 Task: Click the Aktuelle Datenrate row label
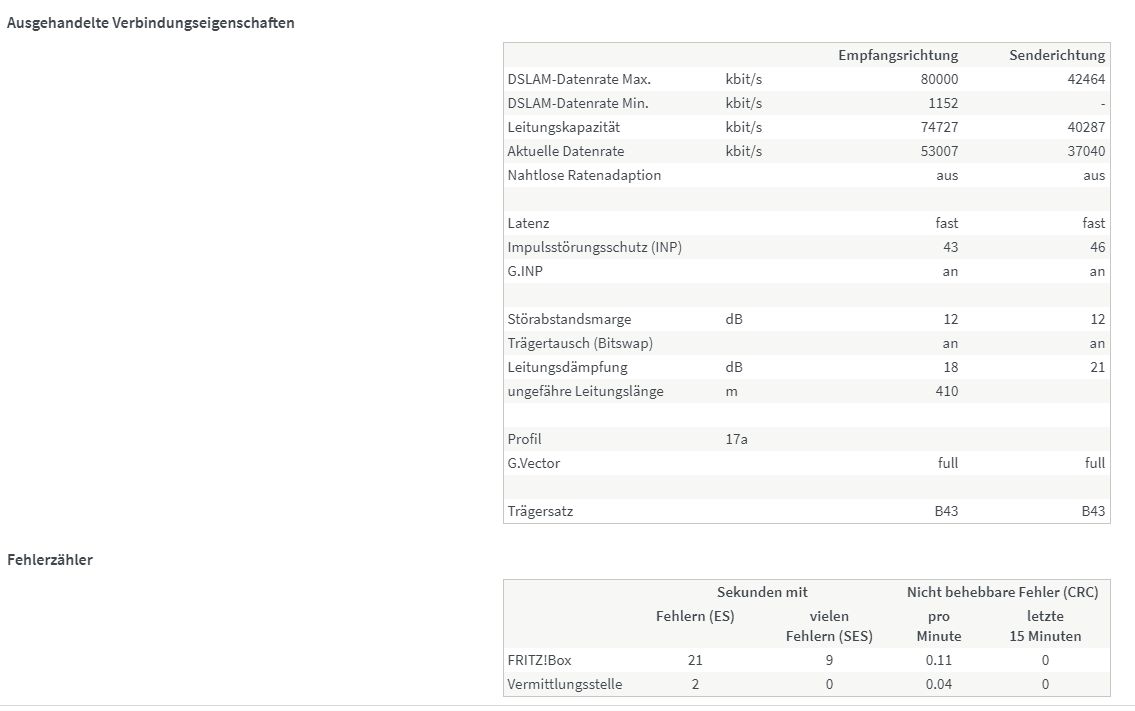pos(565,151)
